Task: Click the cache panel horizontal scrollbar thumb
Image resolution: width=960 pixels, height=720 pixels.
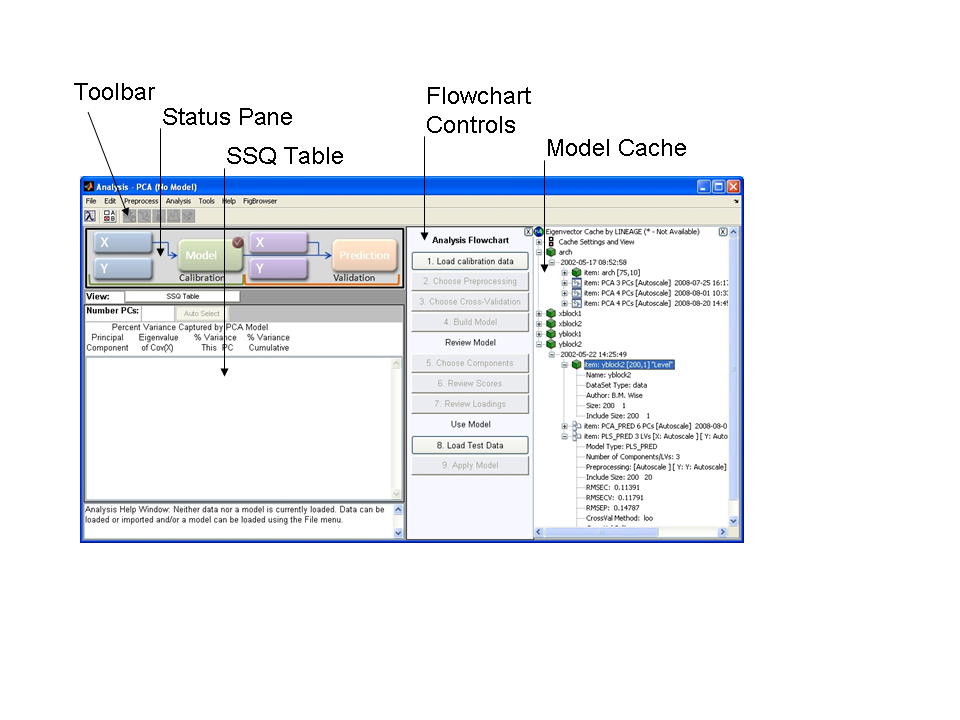Action: pos(602,532)
